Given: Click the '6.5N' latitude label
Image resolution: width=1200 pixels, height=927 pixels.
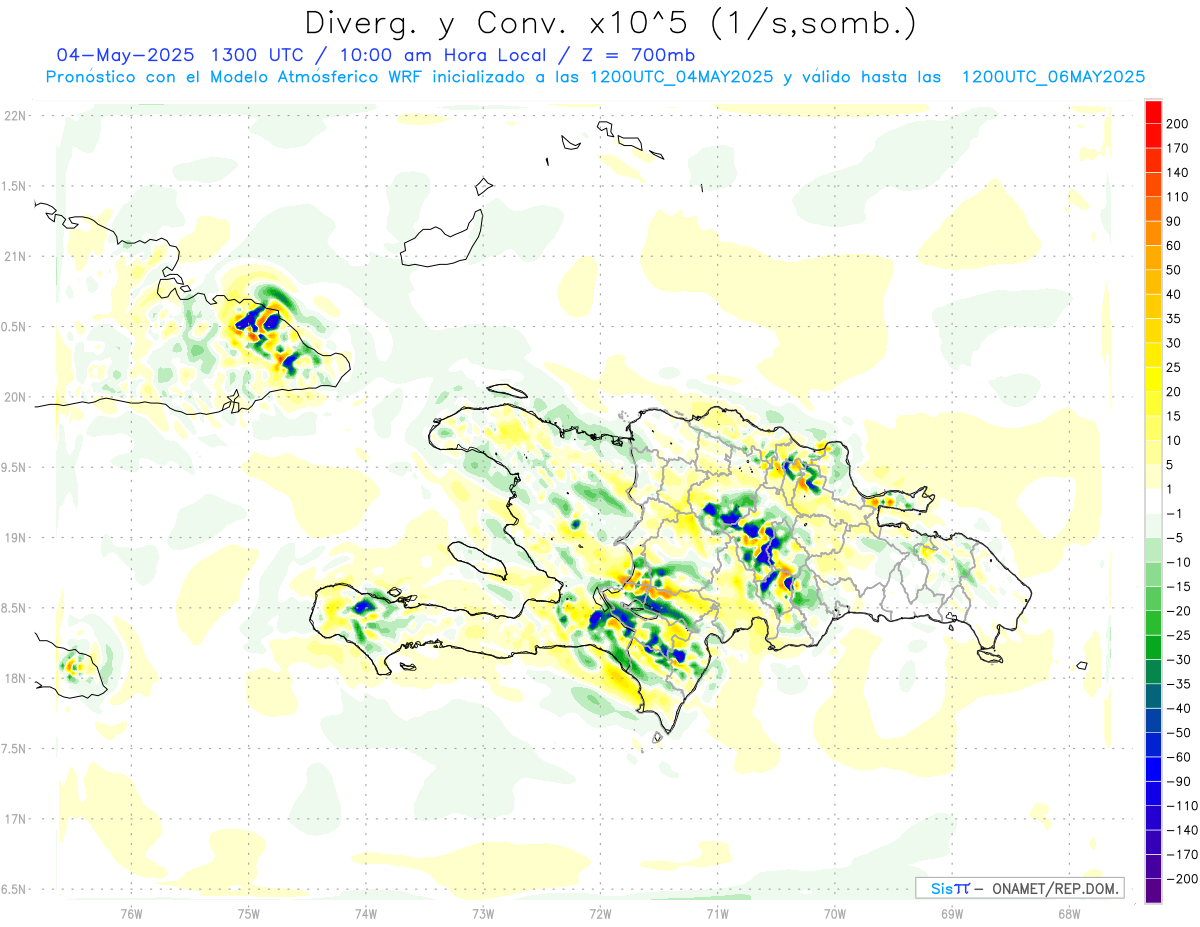Looking at the screenshot, I should pyautogui.click(x=14, y=889).
